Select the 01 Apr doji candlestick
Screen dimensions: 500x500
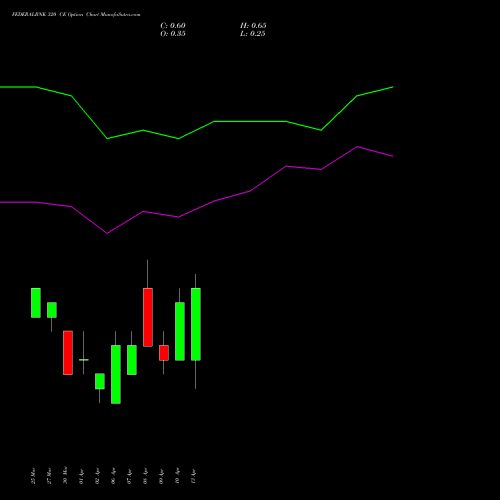pyautogui.click(x=84, y=360)
